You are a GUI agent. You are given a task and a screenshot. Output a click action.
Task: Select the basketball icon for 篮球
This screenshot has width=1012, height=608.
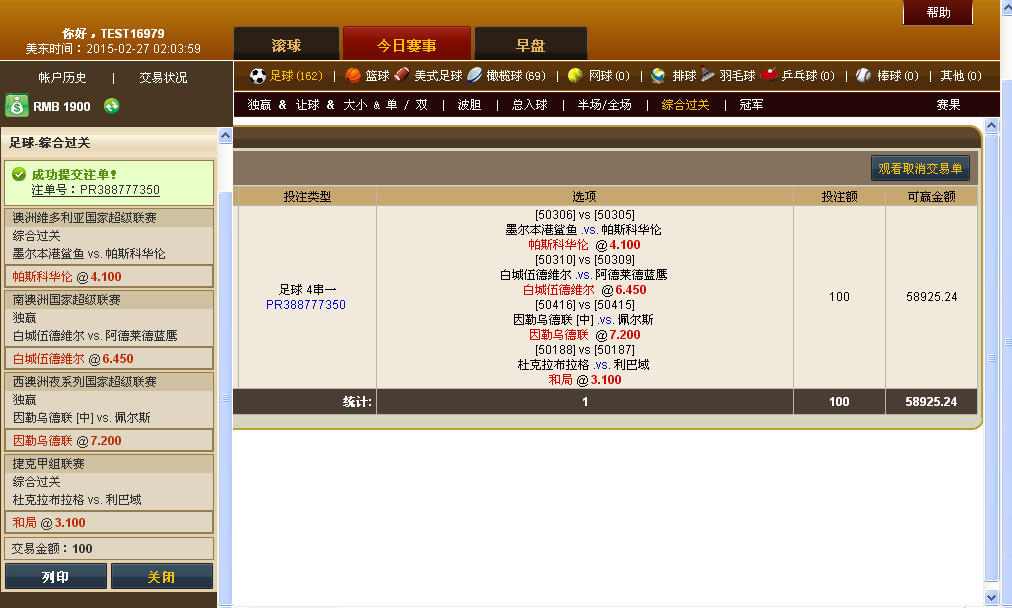click(x=353, y=76)
